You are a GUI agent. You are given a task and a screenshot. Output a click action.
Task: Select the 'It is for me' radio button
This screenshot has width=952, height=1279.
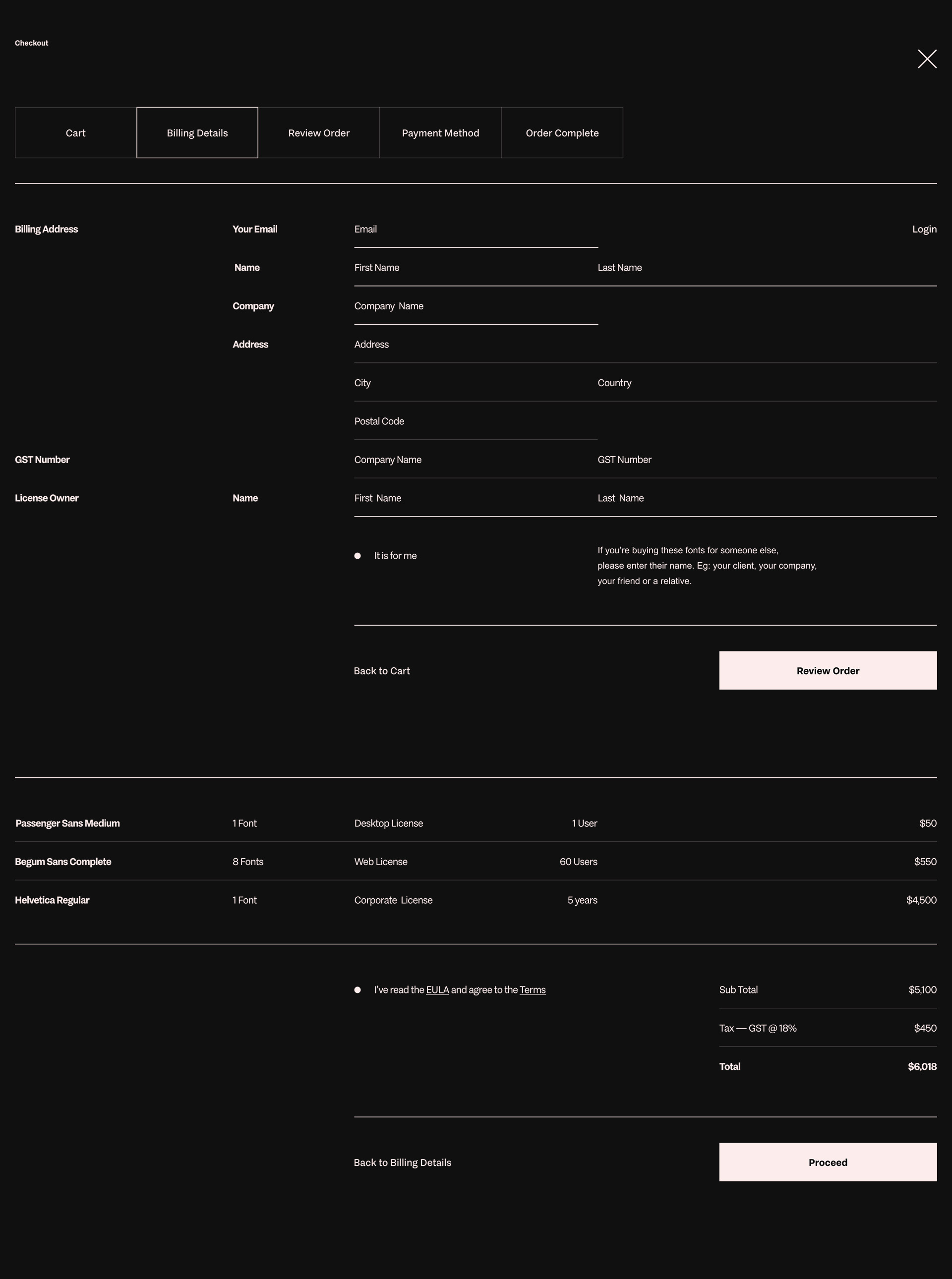tap(357, 556)
